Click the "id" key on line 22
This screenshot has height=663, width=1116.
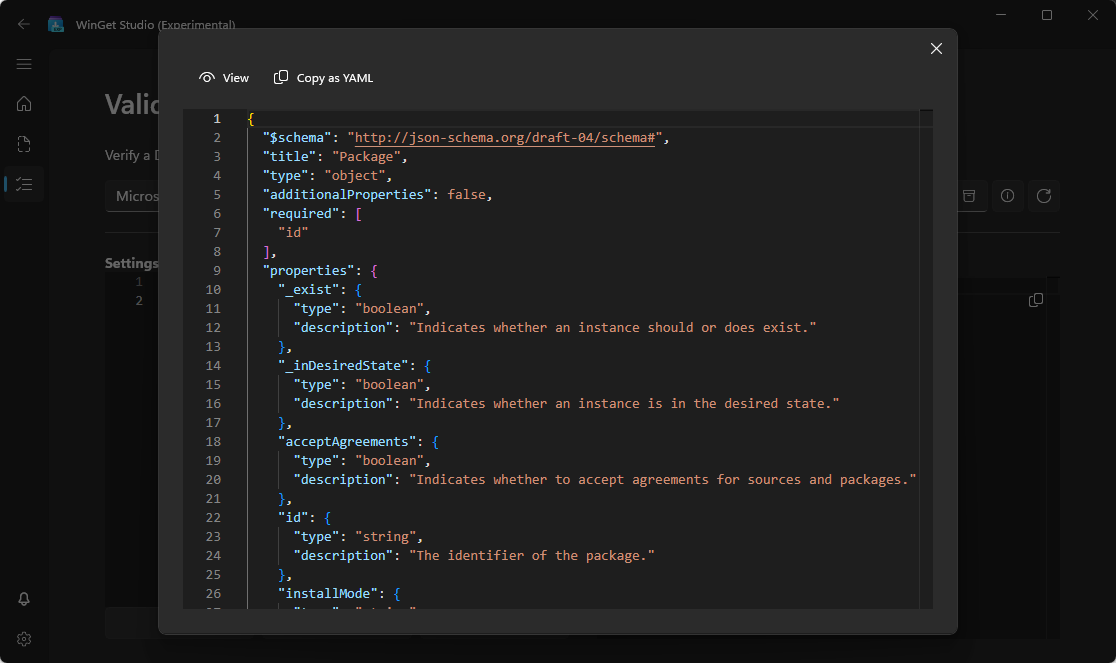click(x=293, y=518)
